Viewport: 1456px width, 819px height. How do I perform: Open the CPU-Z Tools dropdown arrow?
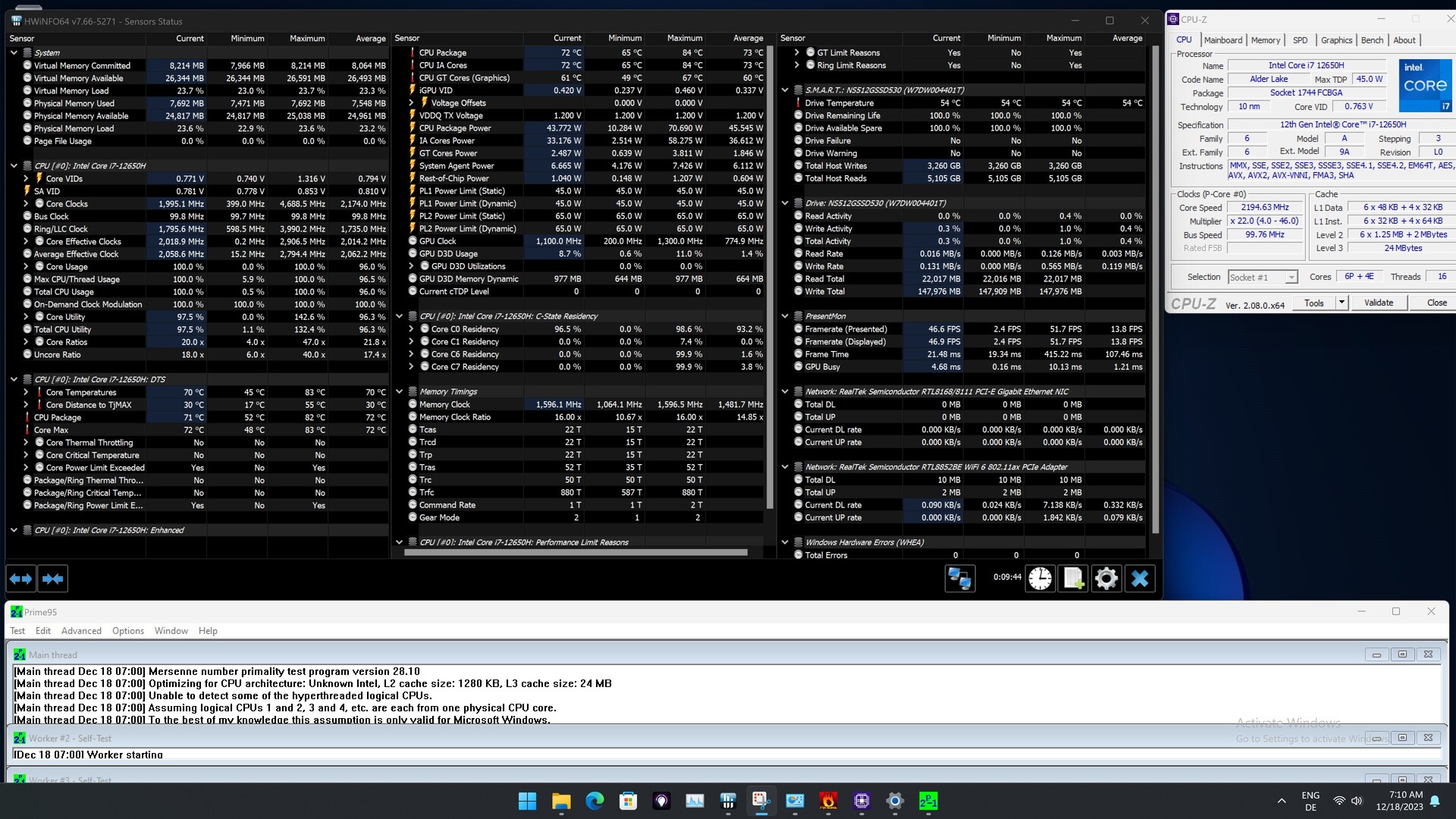click(1341, 303)
